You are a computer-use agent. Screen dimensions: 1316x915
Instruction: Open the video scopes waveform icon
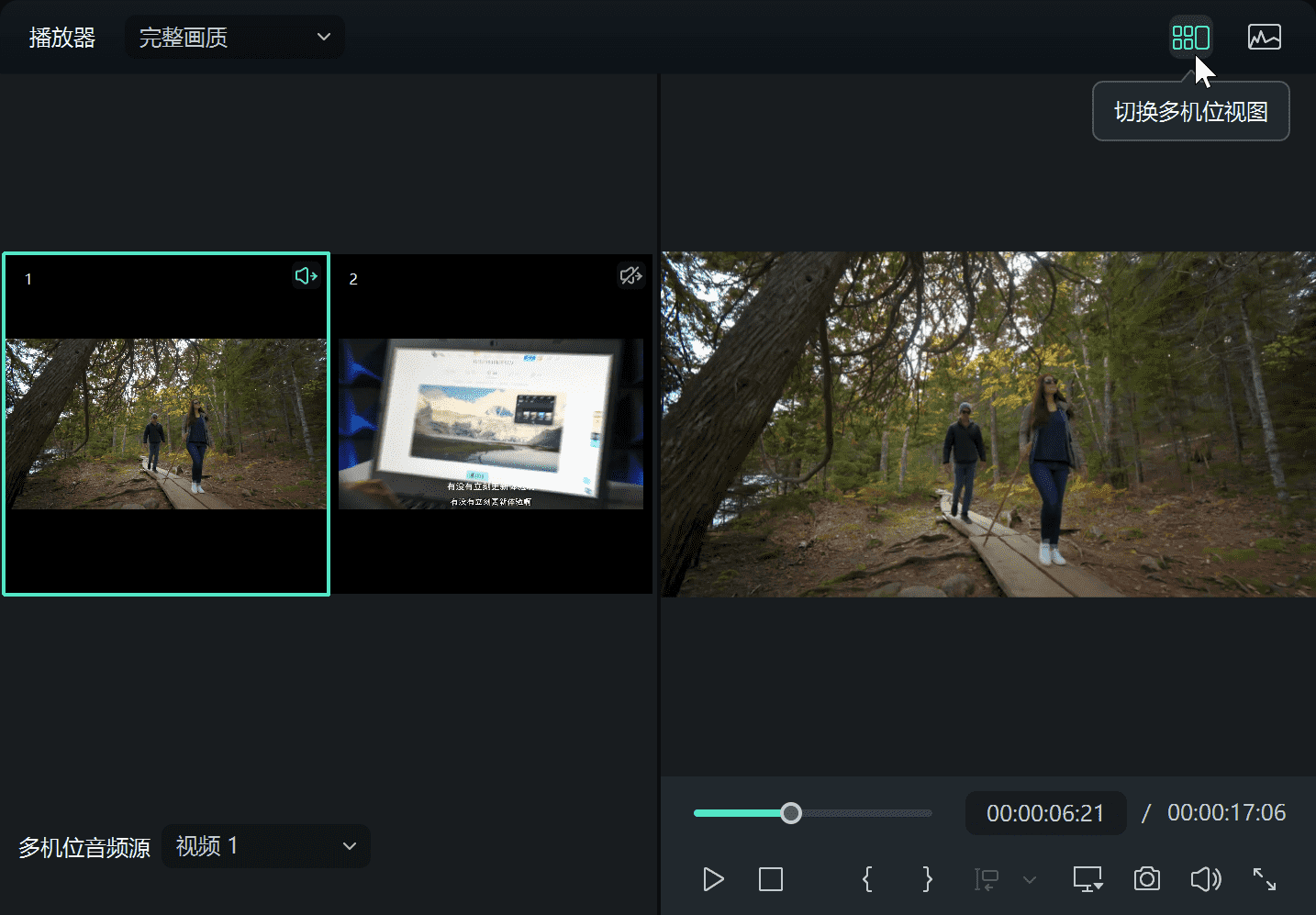pos(1264,38)
